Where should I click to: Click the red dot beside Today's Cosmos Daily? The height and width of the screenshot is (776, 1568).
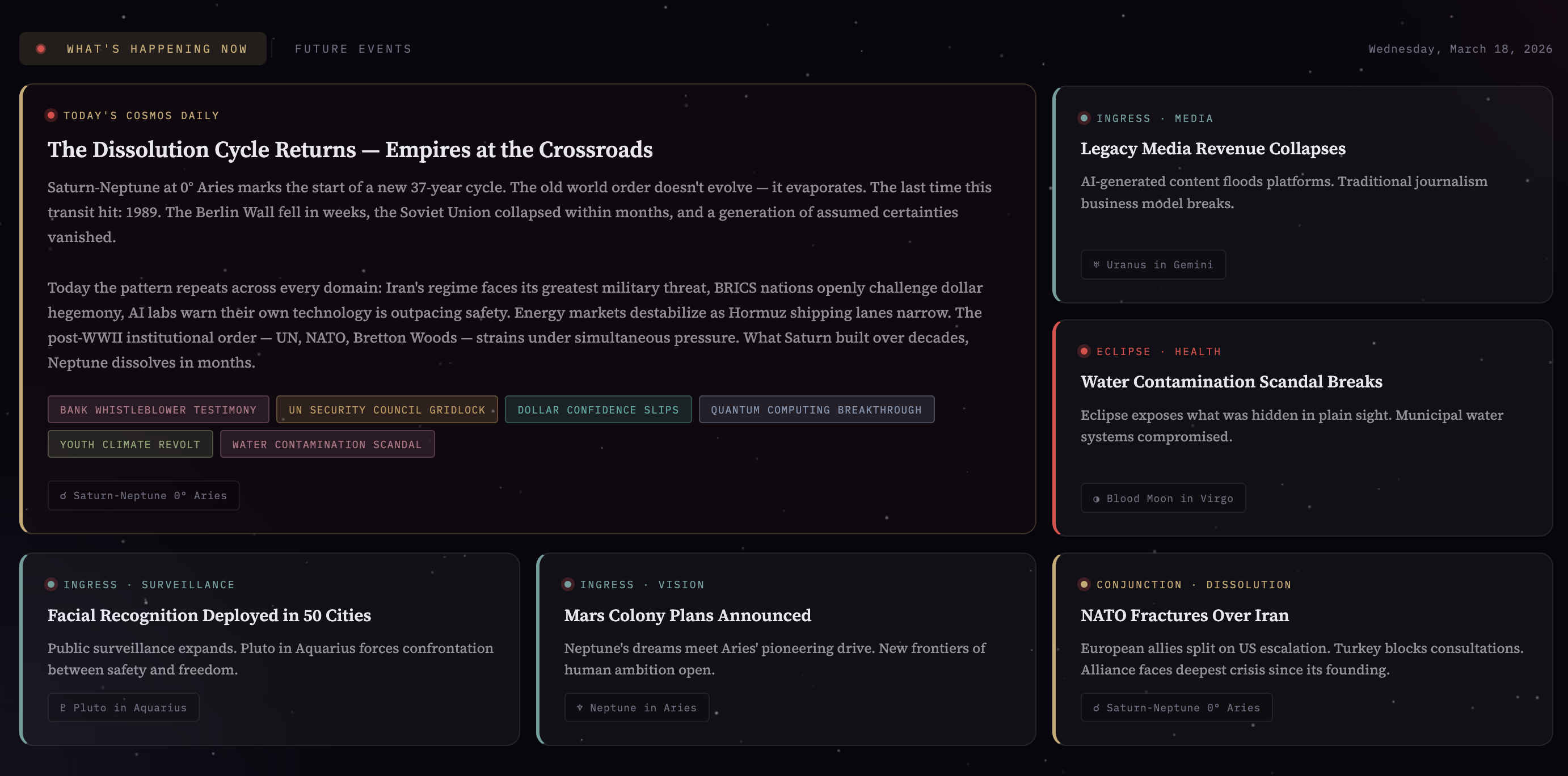point(51,115)
